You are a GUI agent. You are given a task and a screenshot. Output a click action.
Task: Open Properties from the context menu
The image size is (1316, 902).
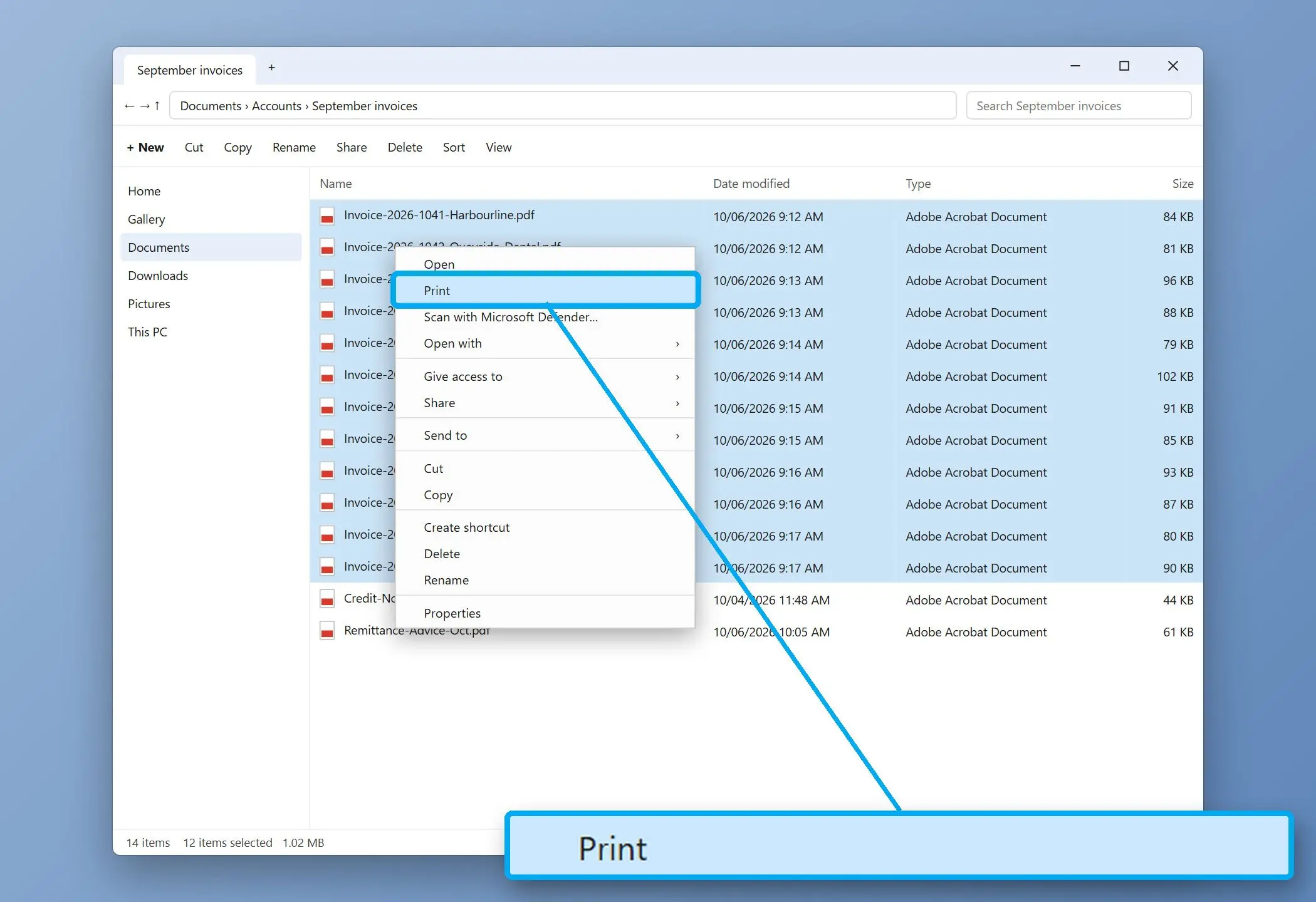(x=545, y=613)
